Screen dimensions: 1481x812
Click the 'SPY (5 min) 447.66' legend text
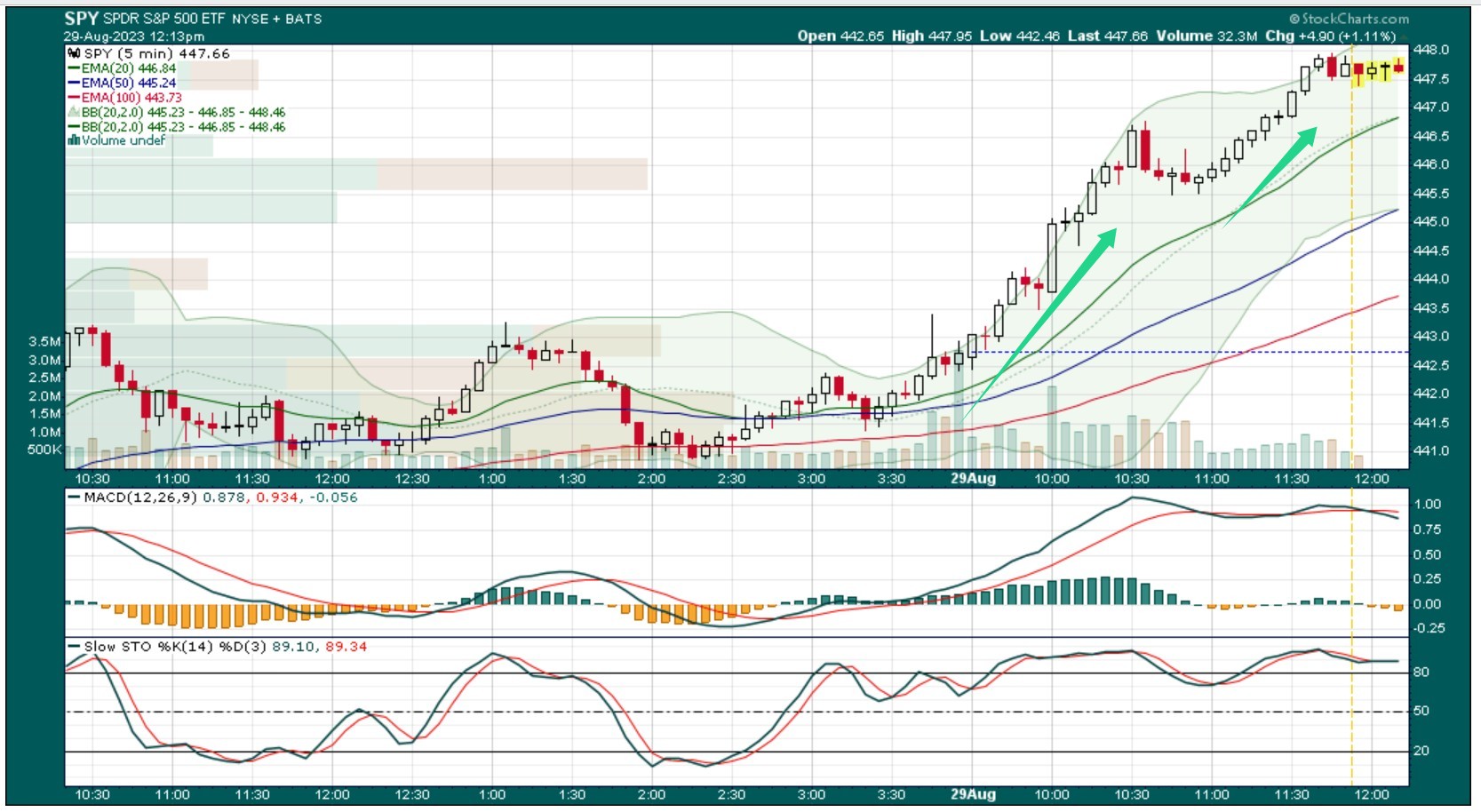click(156, 53)
